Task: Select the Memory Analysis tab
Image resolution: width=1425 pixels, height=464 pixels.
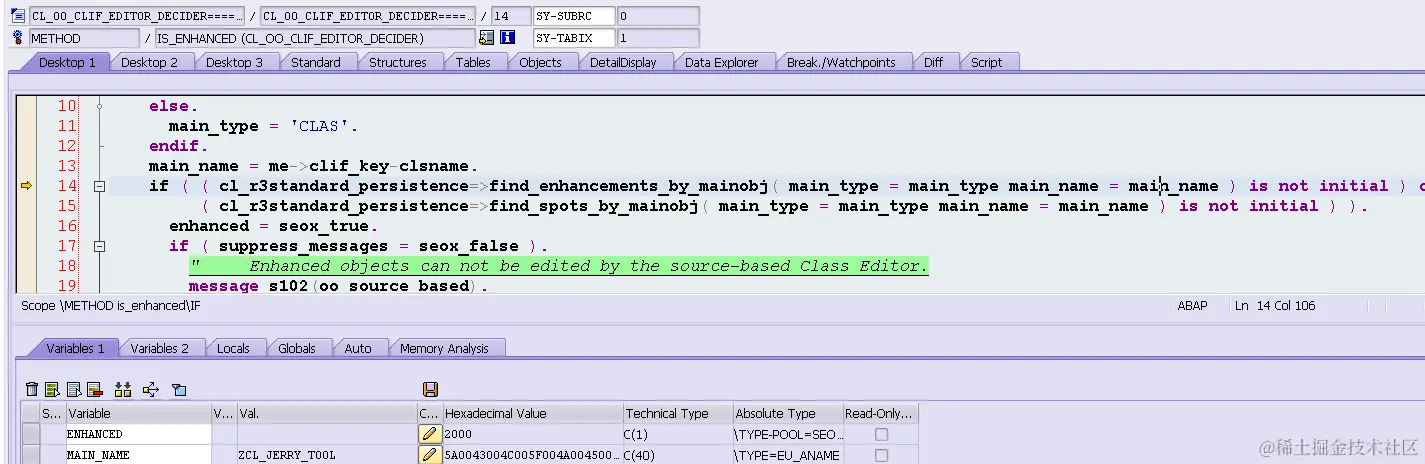Action: click(444, 348)
